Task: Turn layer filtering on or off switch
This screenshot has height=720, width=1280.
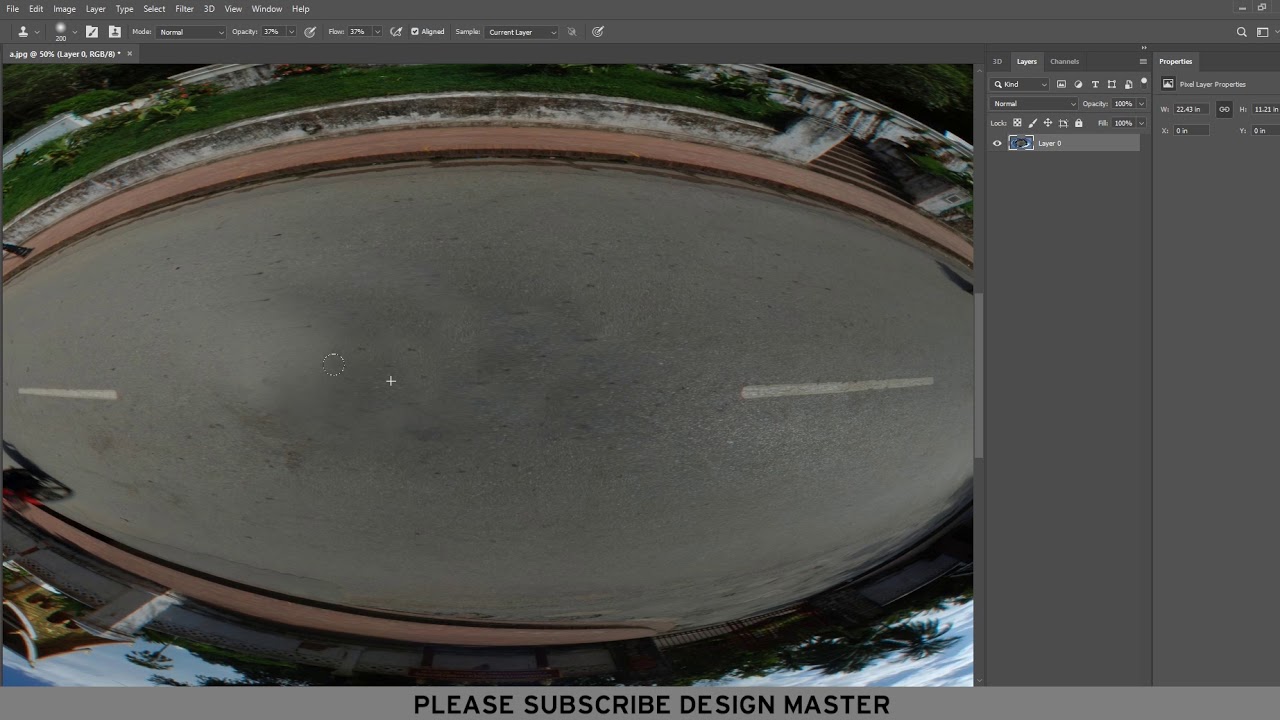Action: 1144,83
